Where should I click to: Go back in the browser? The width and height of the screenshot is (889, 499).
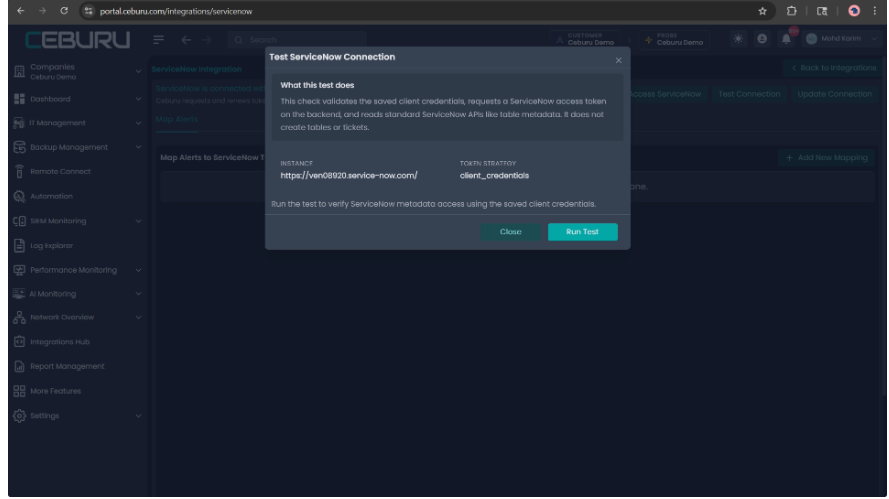[20, 11]
